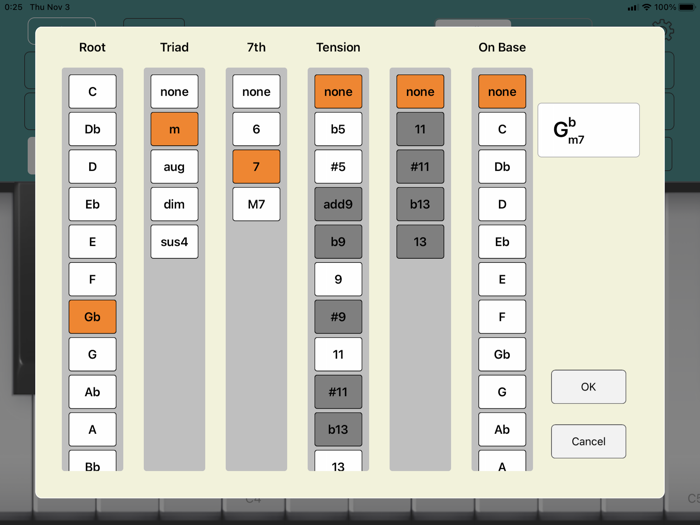This screenshot has width=700, height=525.
Task: Set On Base note to Eb
Action: tap(502, 242)
